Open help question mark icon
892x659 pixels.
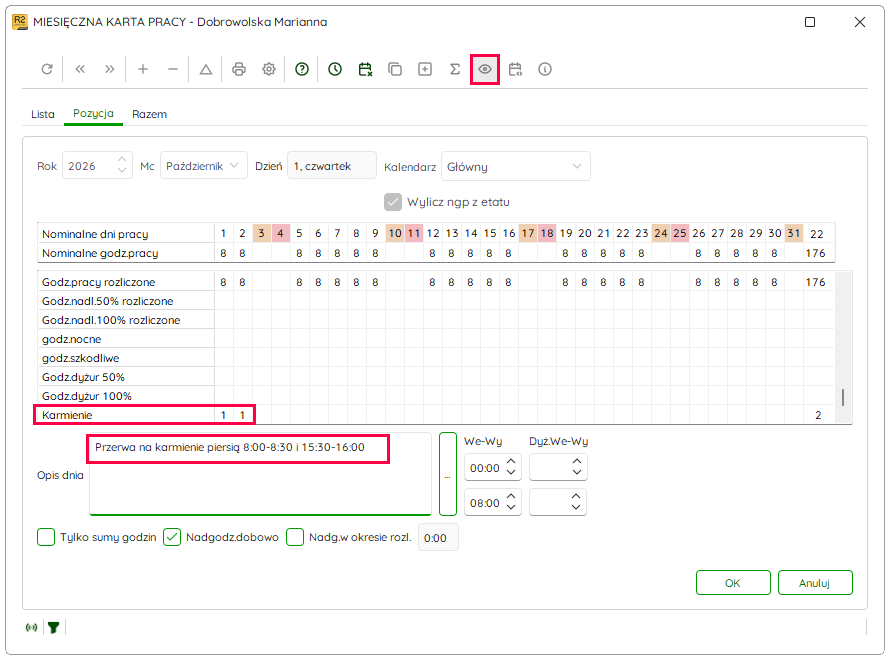tap(302, 69)
